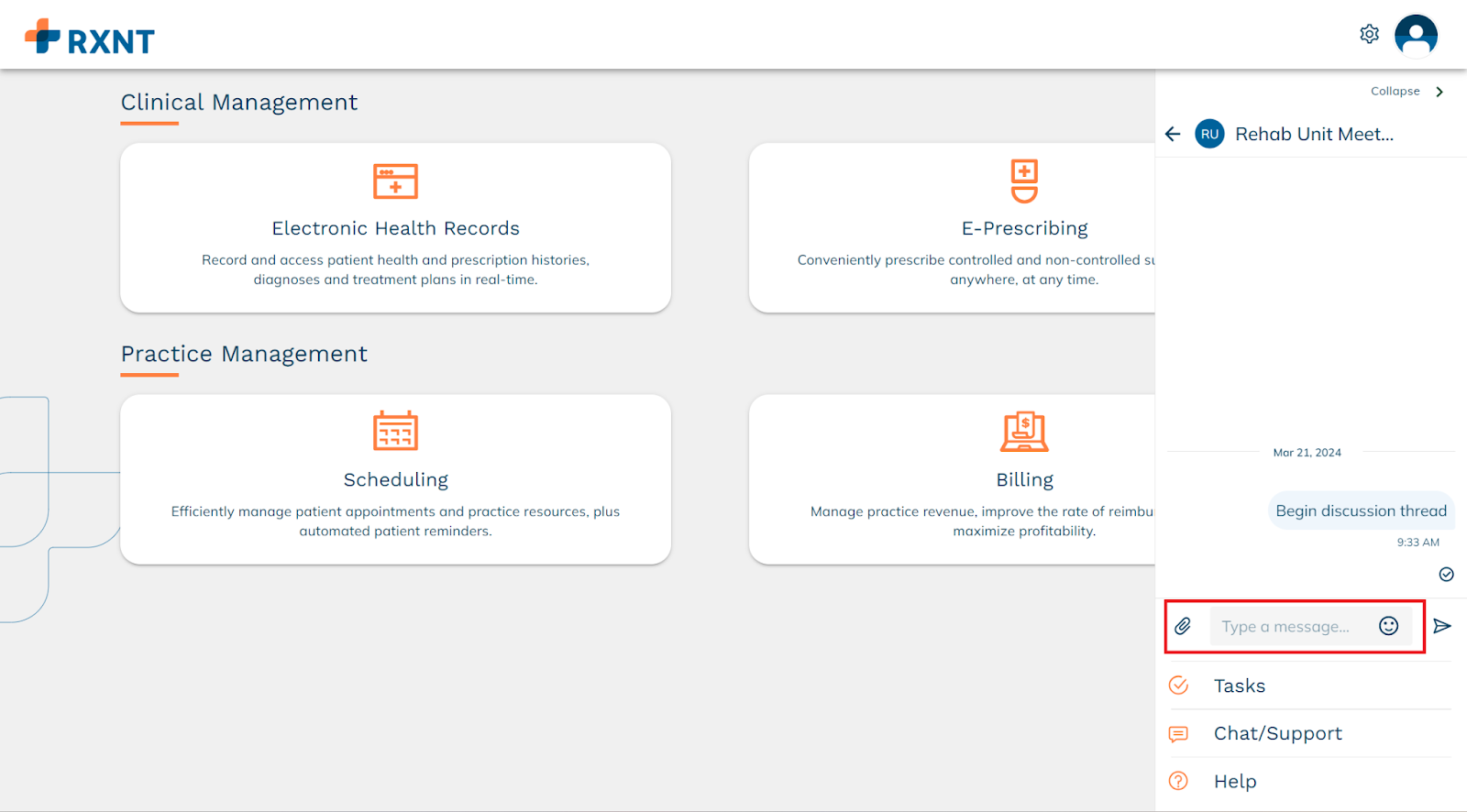Send the message with arrow icon
Screen dimensions: 1467x812
click(1442, 626)
